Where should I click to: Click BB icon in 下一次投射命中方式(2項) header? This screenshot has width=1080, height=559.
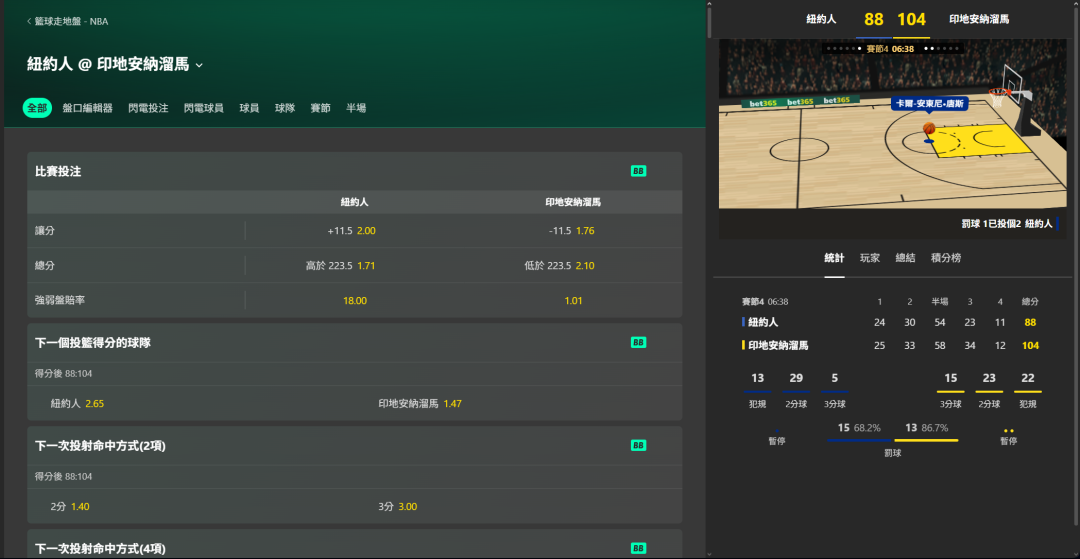coord(638,445)
